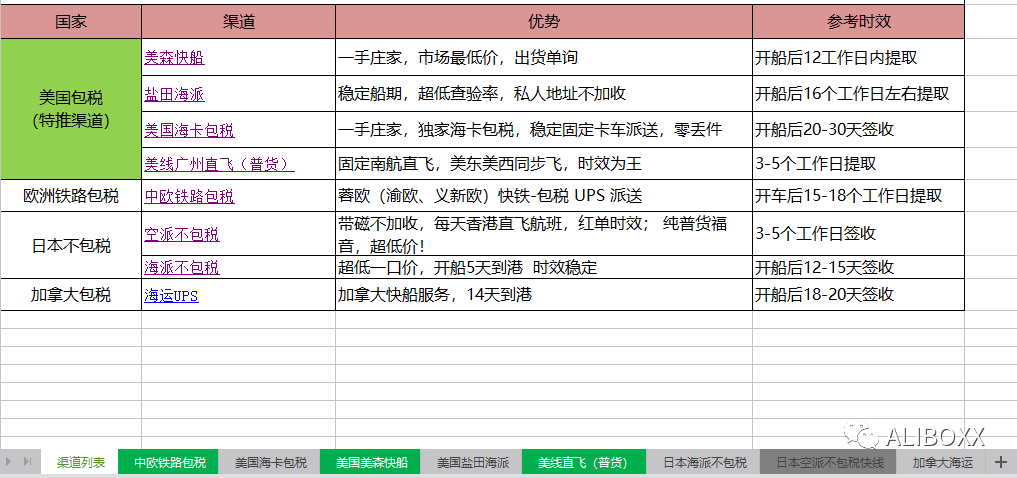
Task: Follow the 海运UPS hyperlink
Action: tap(171, 296)
